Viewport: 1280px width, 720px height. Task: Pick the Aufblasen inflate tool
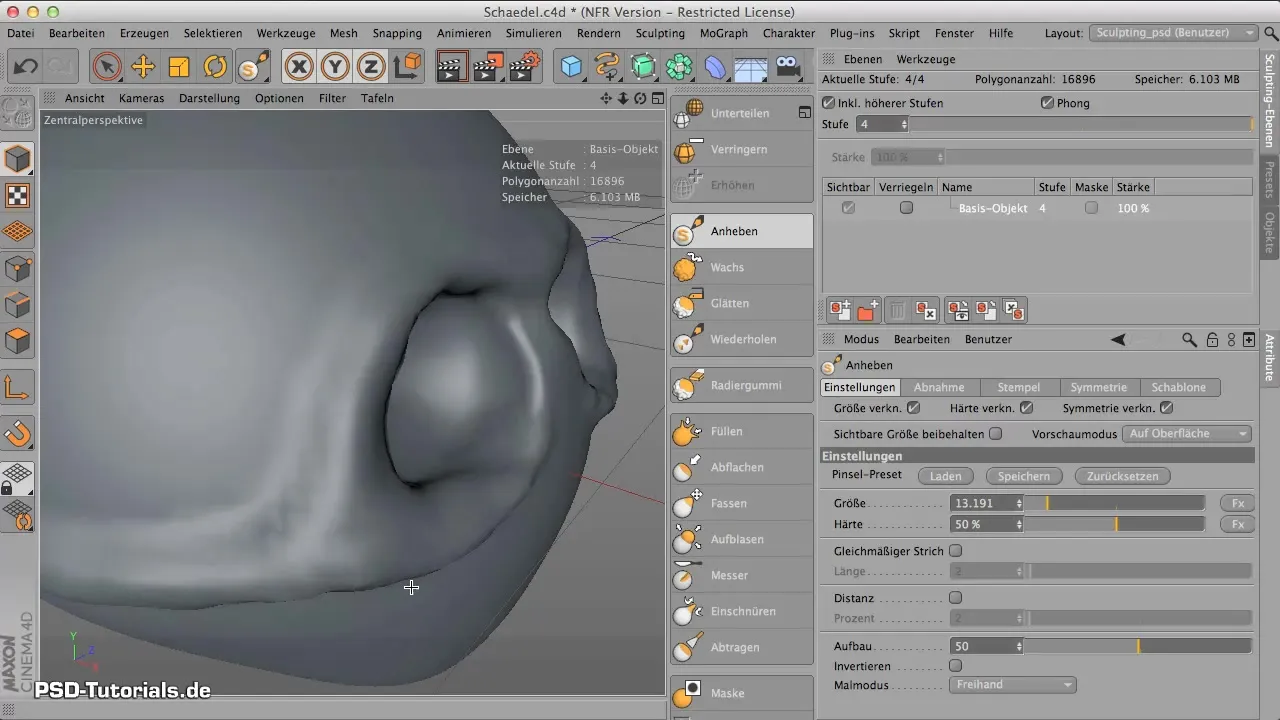click(x=742, y=539)
